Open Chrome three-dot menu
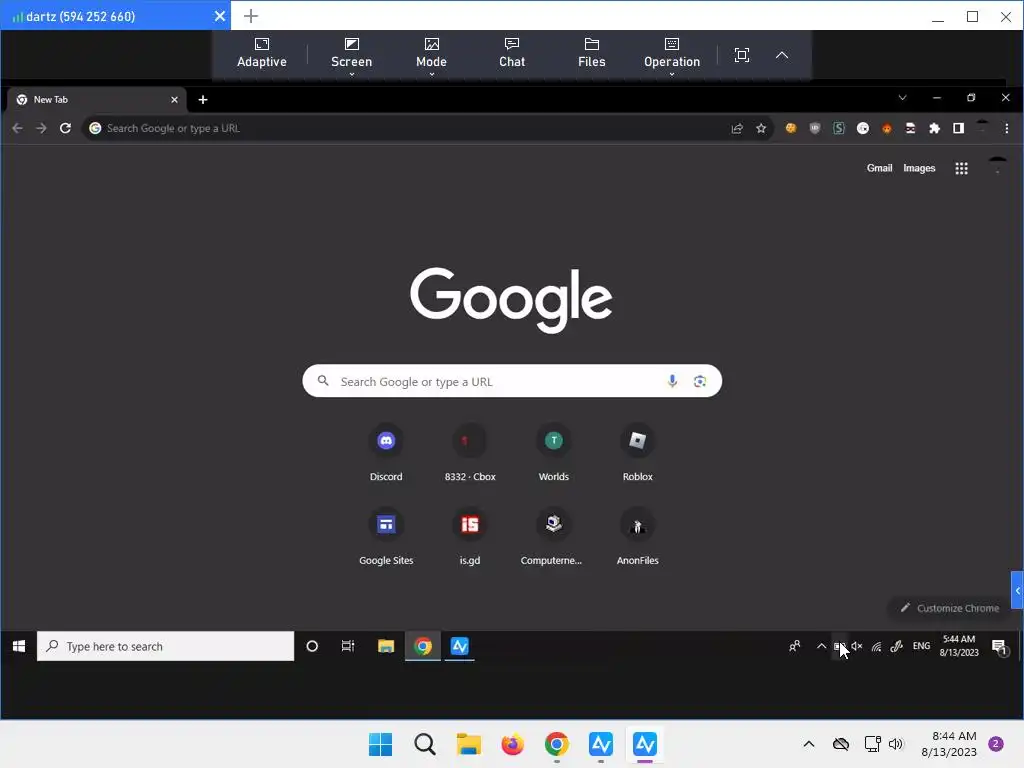The height and width of the screenshot is (768, 1024). point(1006,128)
